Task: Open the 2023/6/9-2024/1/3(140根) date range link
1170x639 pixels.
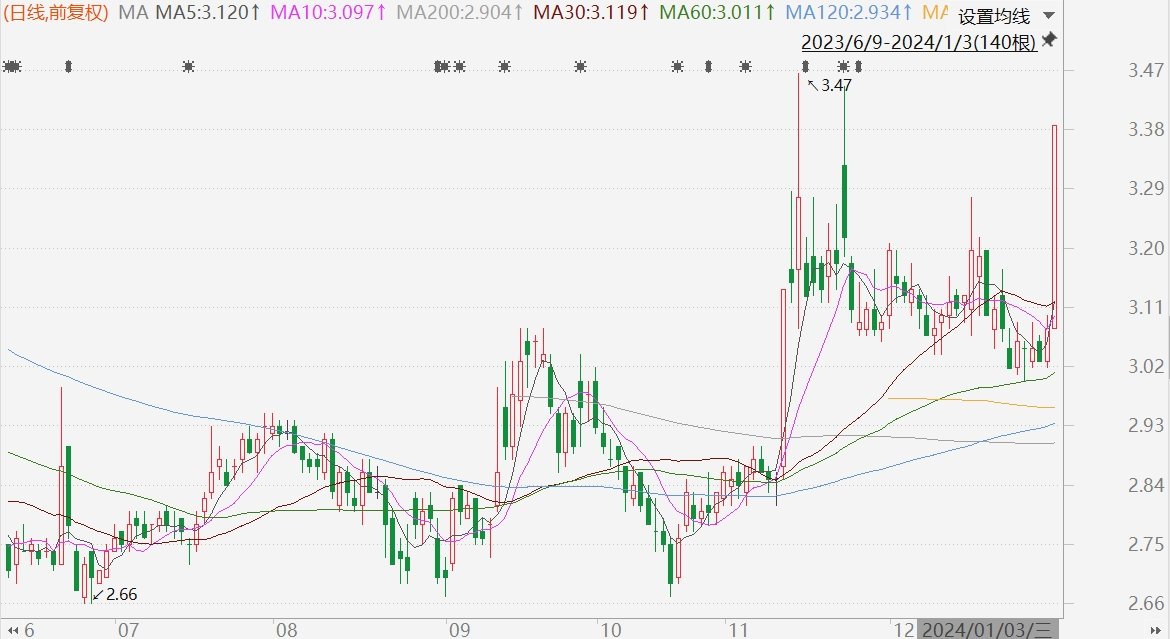Action: (x=919, y=42)
